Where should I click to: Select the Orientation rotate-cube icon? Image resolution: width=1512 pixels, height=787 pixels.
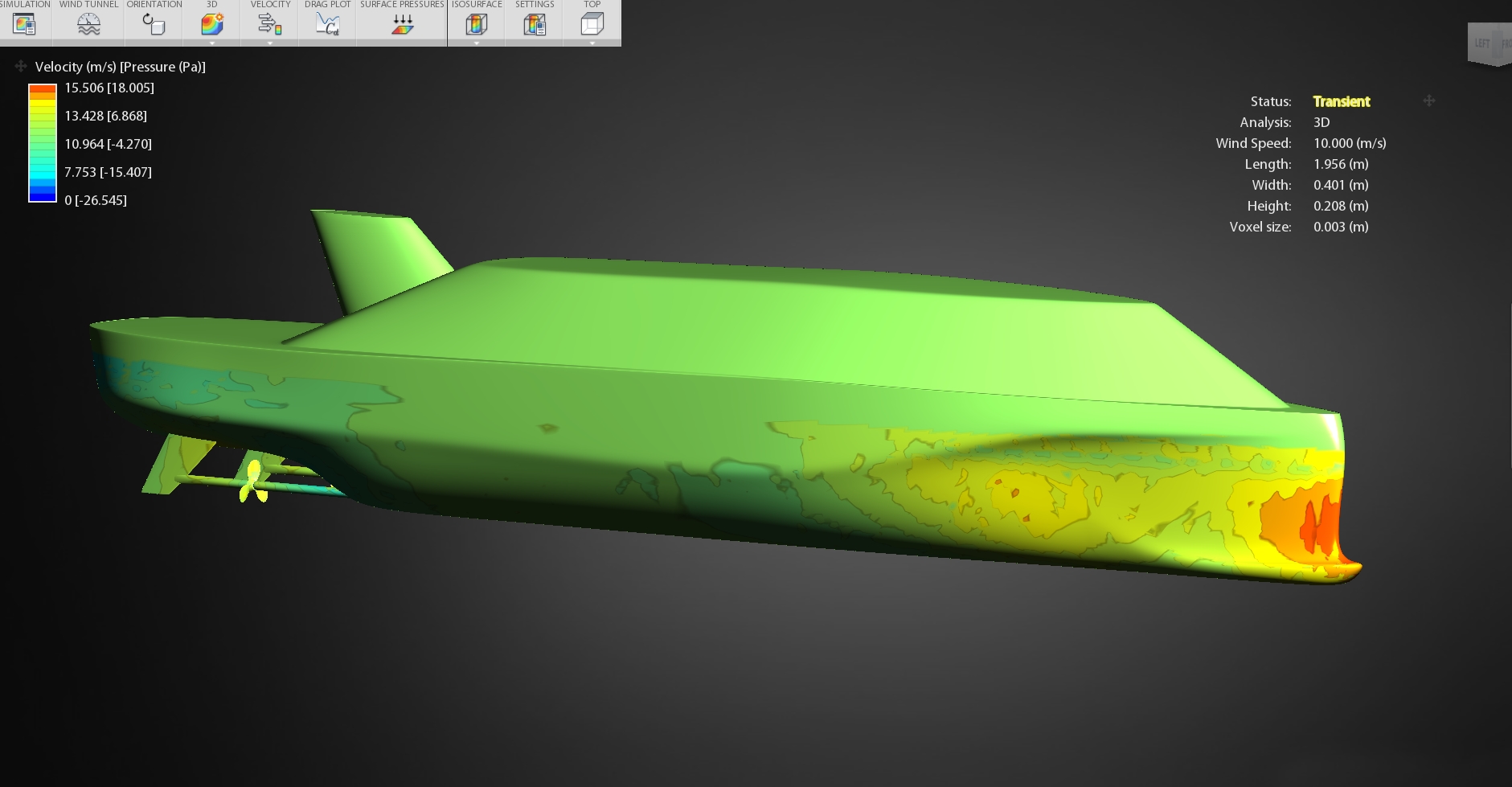pyautogui.click(x=154, y=25)
